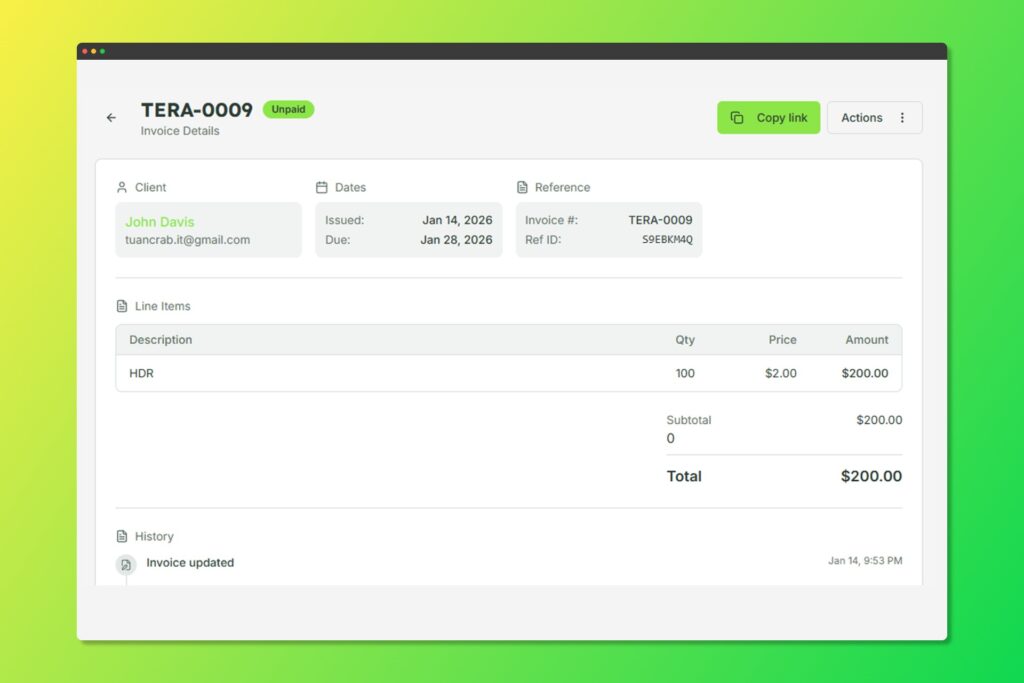Screen dimensions: 1024x683
Task: Click the Dates calendar icon
Action: [322, 187]
